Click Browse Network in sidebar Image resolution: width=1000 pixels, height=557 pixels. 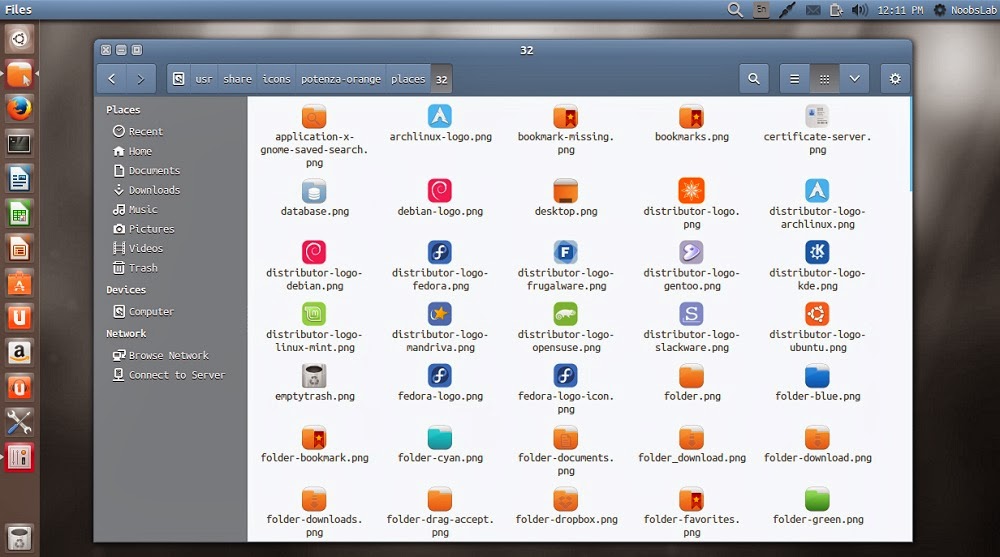161,355
